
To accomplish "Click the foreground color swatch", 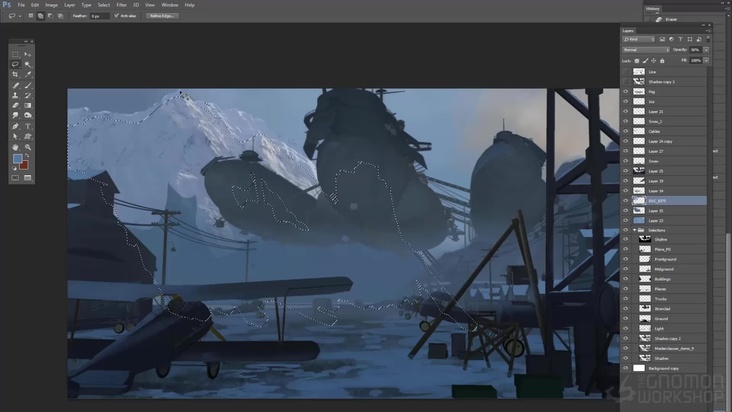I will pos(17,159).
